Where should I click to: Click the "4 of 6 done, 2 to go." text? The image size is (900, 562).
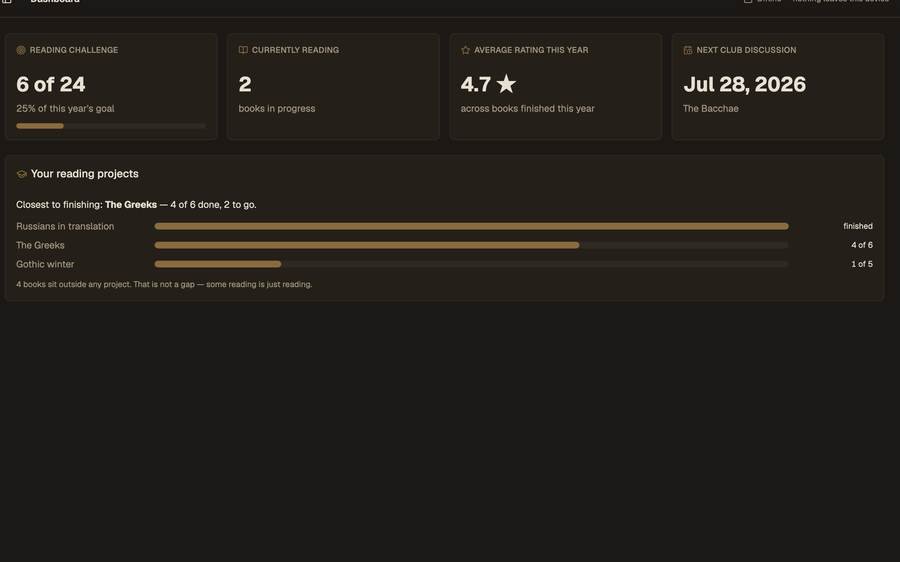(214, 204)
